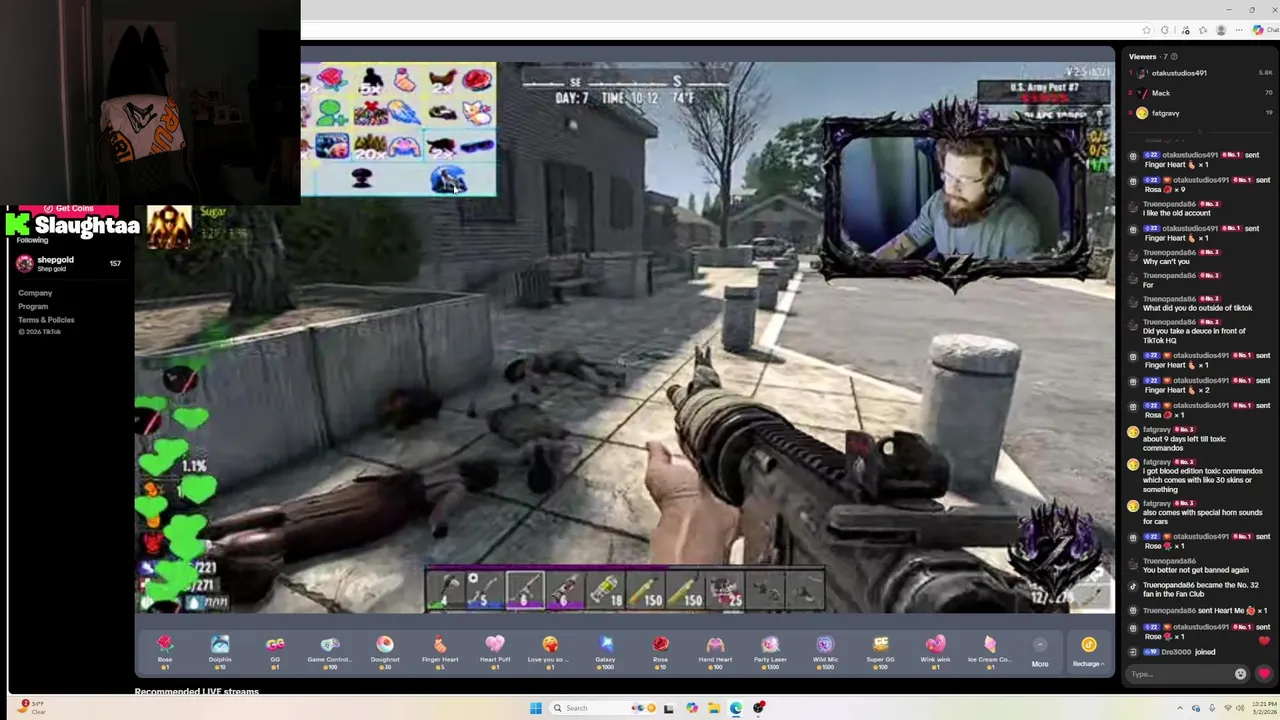This screenshot has width=1280, height=720.
Task: Open the weather widget on taskbar
Action: tap(30, 707)
